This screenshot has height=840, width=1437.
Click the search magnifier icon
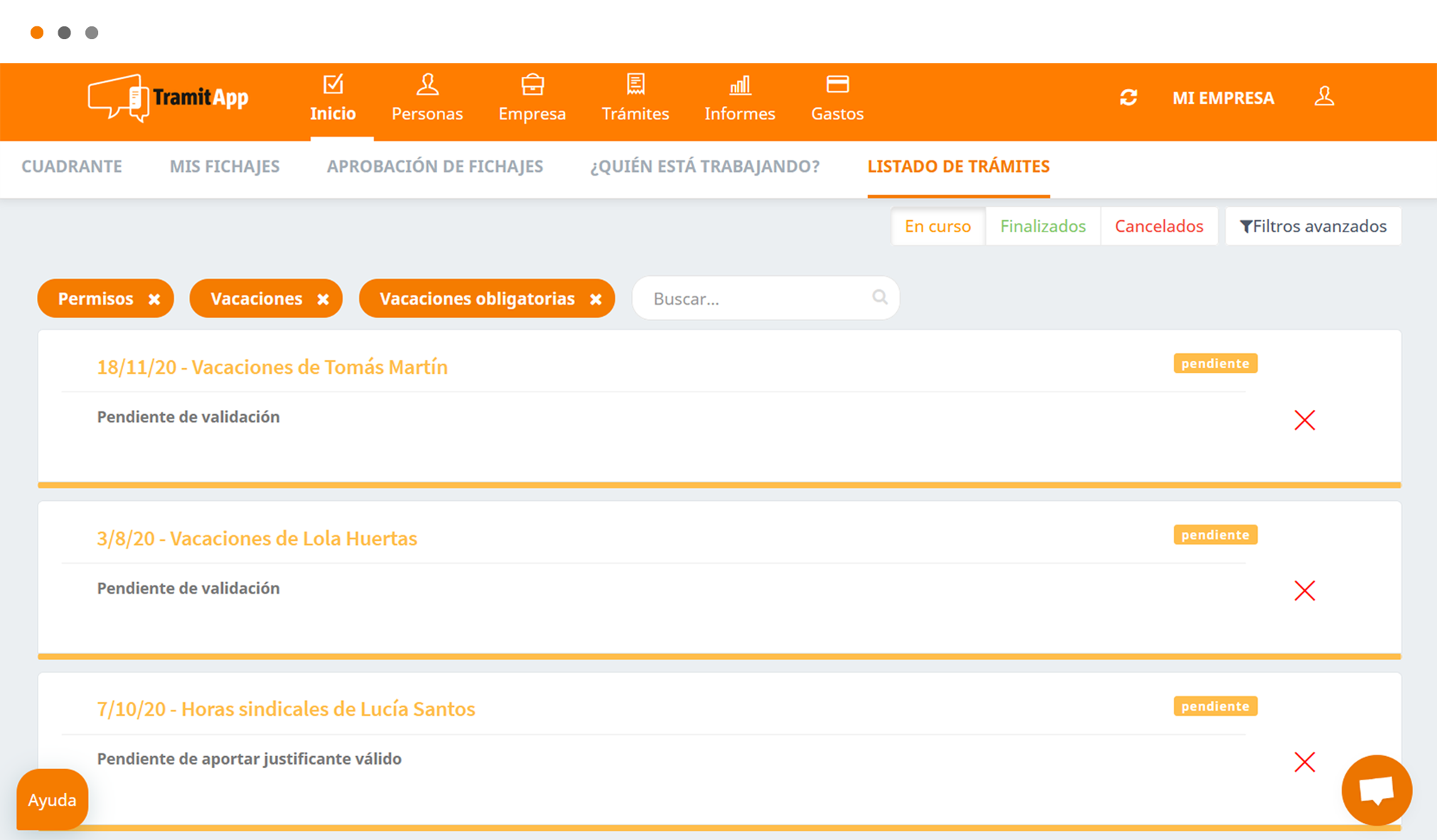(x=880, y=297)
